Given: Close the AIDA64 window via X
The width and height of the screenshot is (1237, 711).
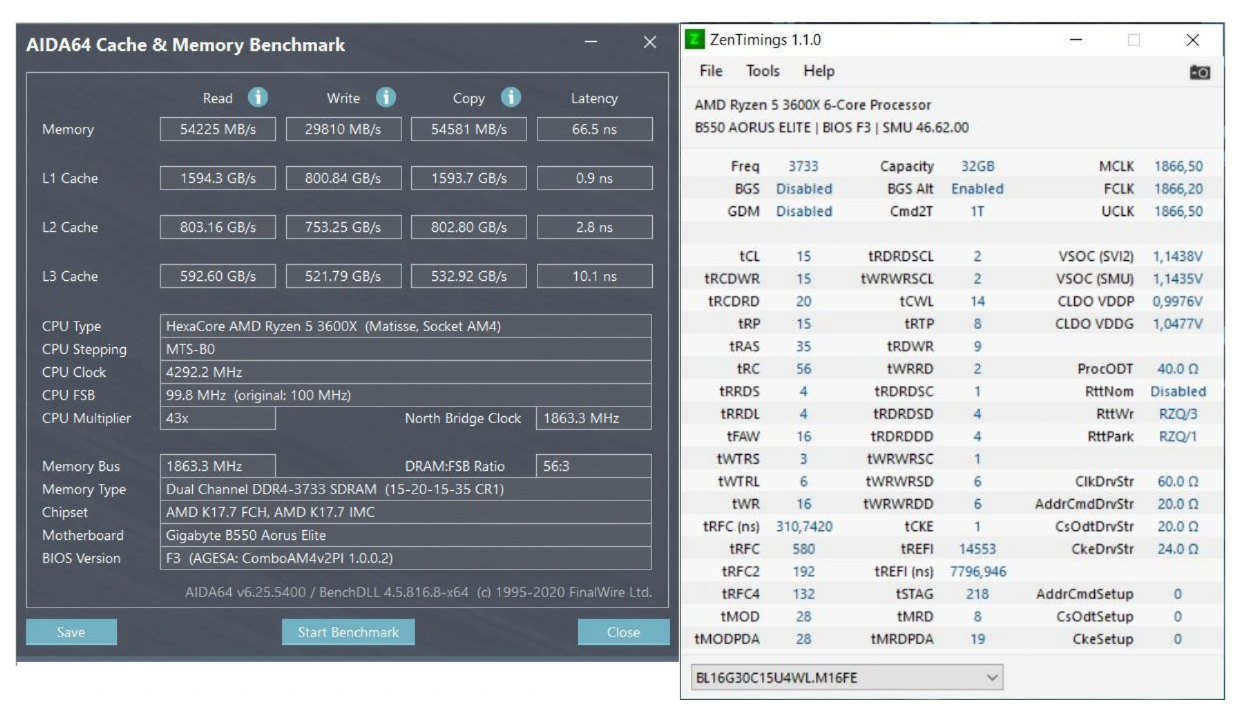Looking at the screenshot, I should point(650,42).
